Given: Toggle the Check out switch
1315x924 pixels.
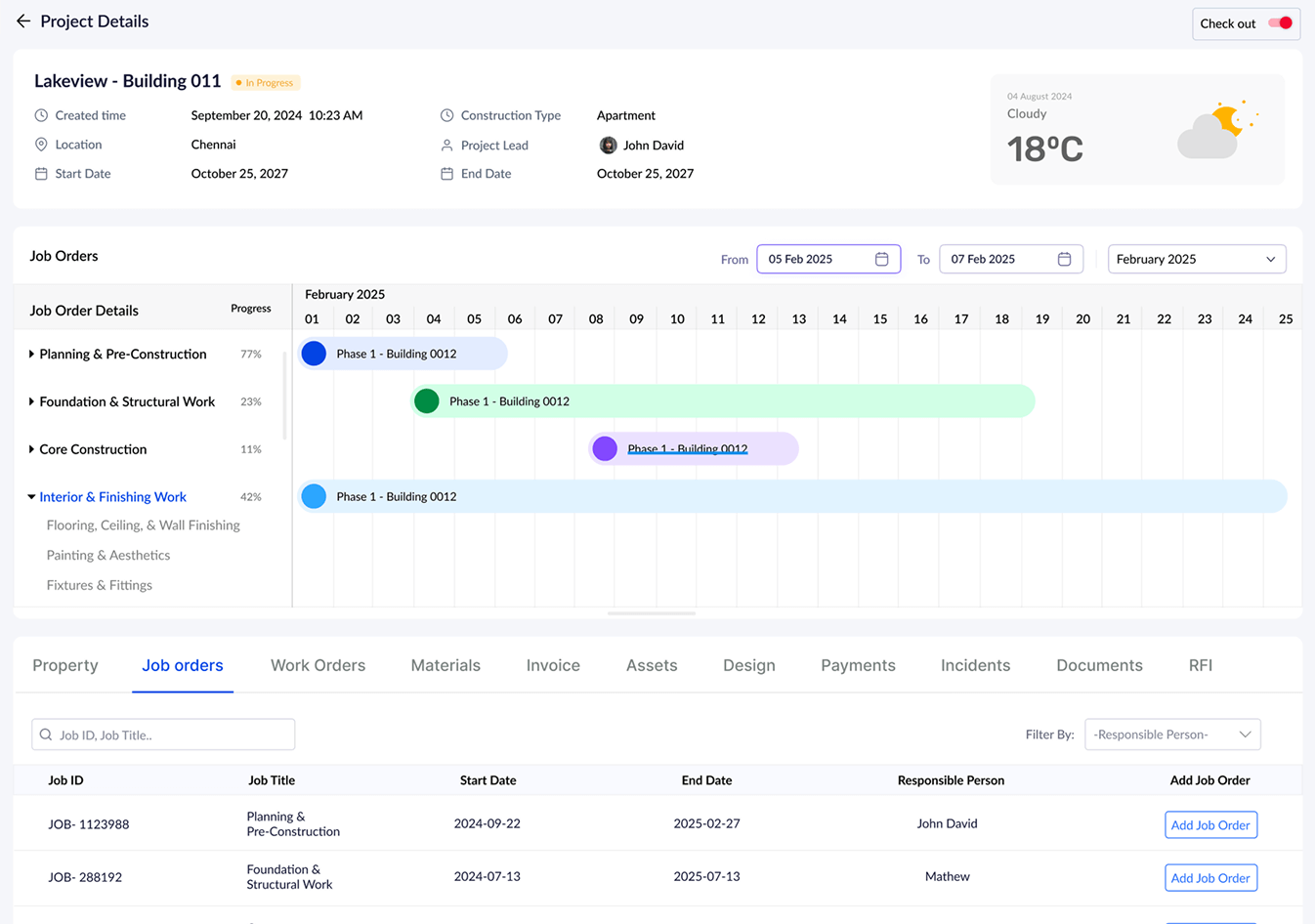Looking at the screenshot, I should [1280, 23].
